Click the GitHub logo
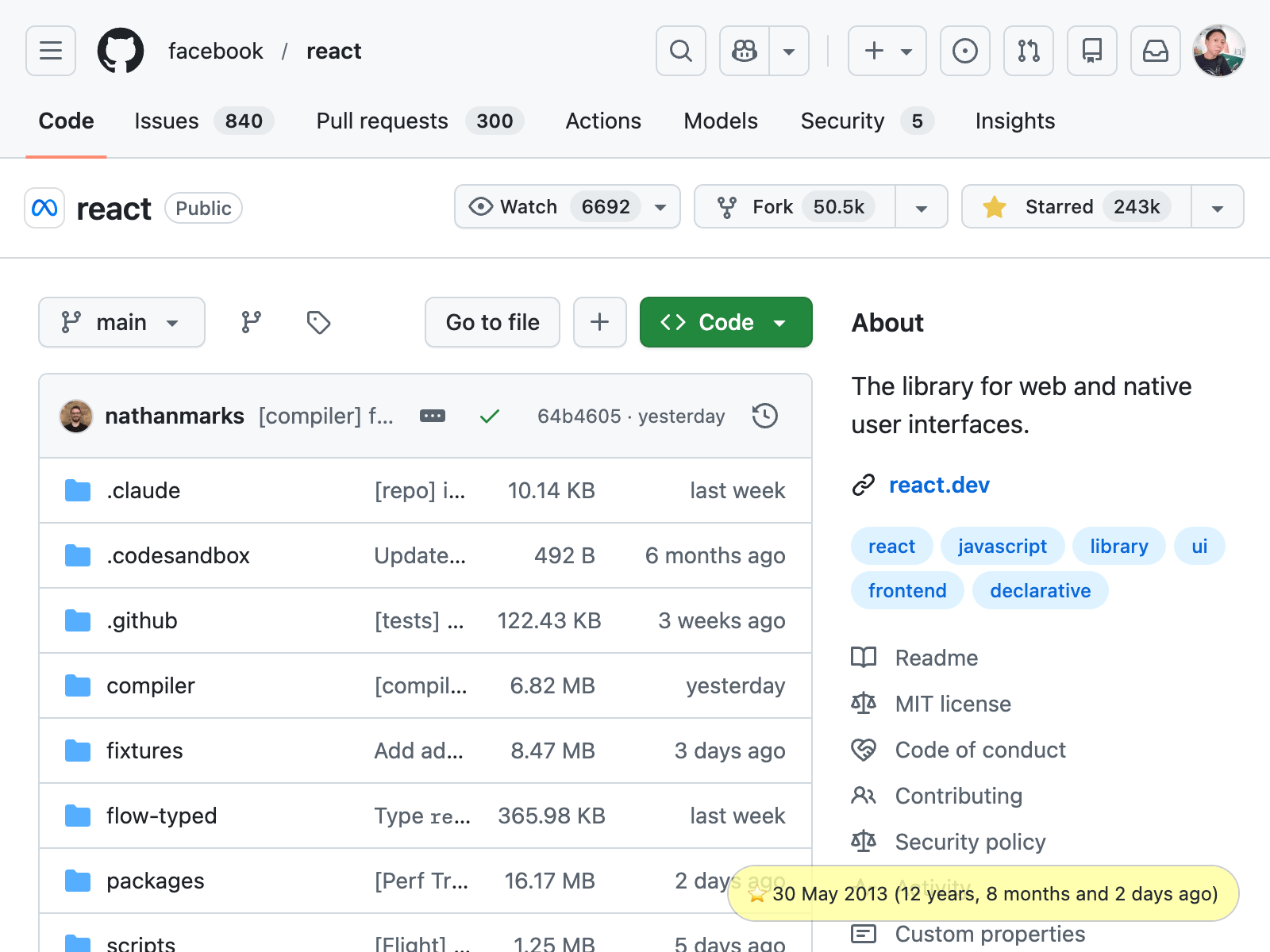Viewport: 1270px width, 952px height. coord(121,51)
